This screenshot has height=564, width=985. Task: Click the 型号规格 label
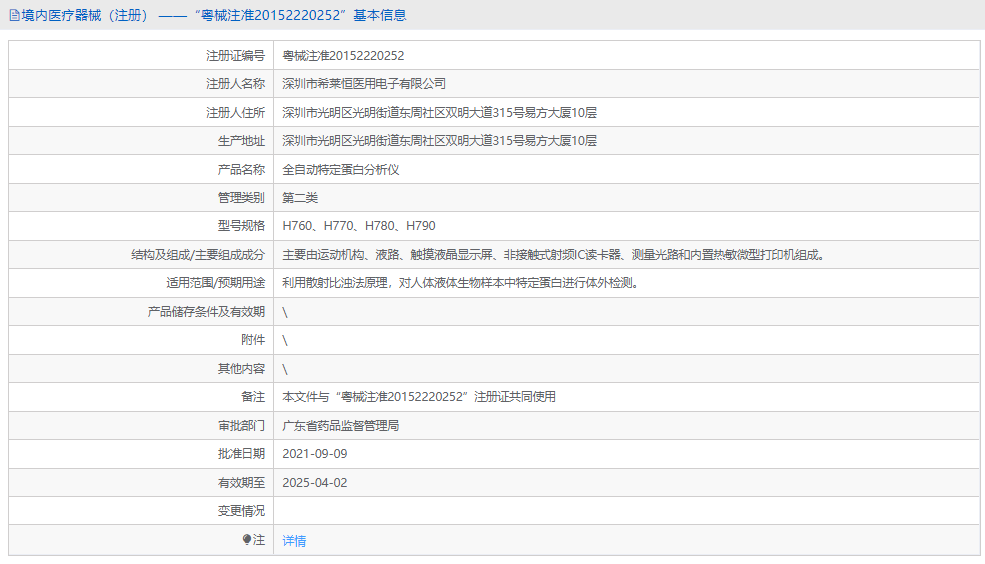241,225
